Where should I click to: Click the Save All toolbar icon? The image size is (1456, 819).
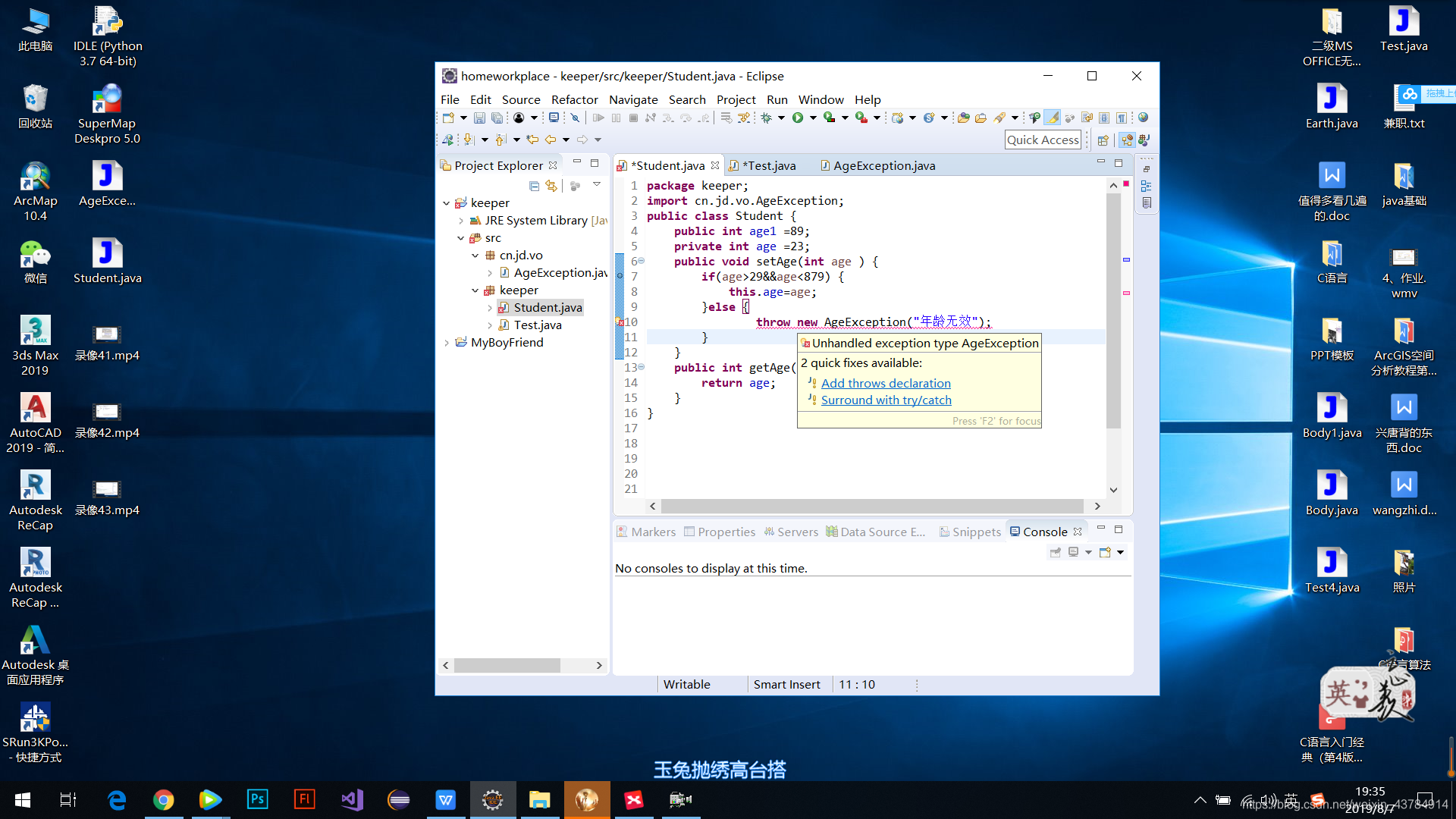497,118
